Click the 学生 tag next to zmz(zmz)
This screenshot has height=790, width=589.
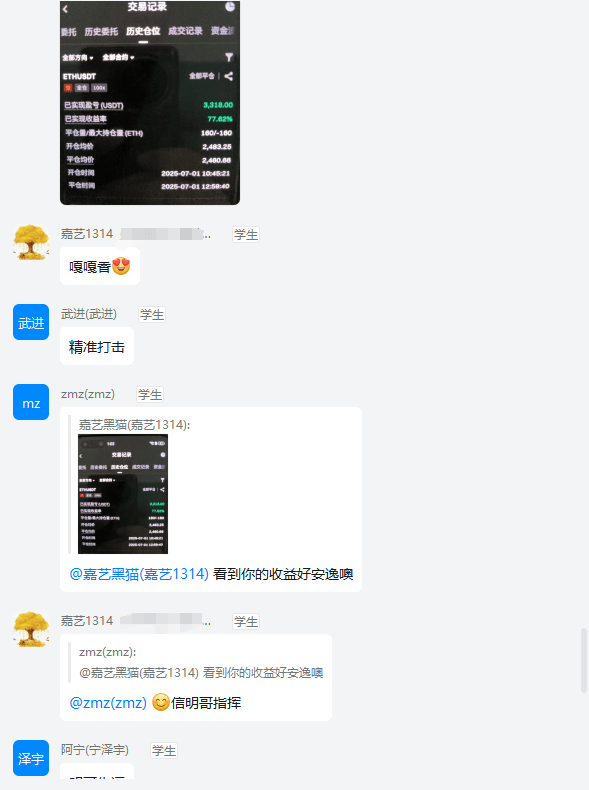[150, 394]
